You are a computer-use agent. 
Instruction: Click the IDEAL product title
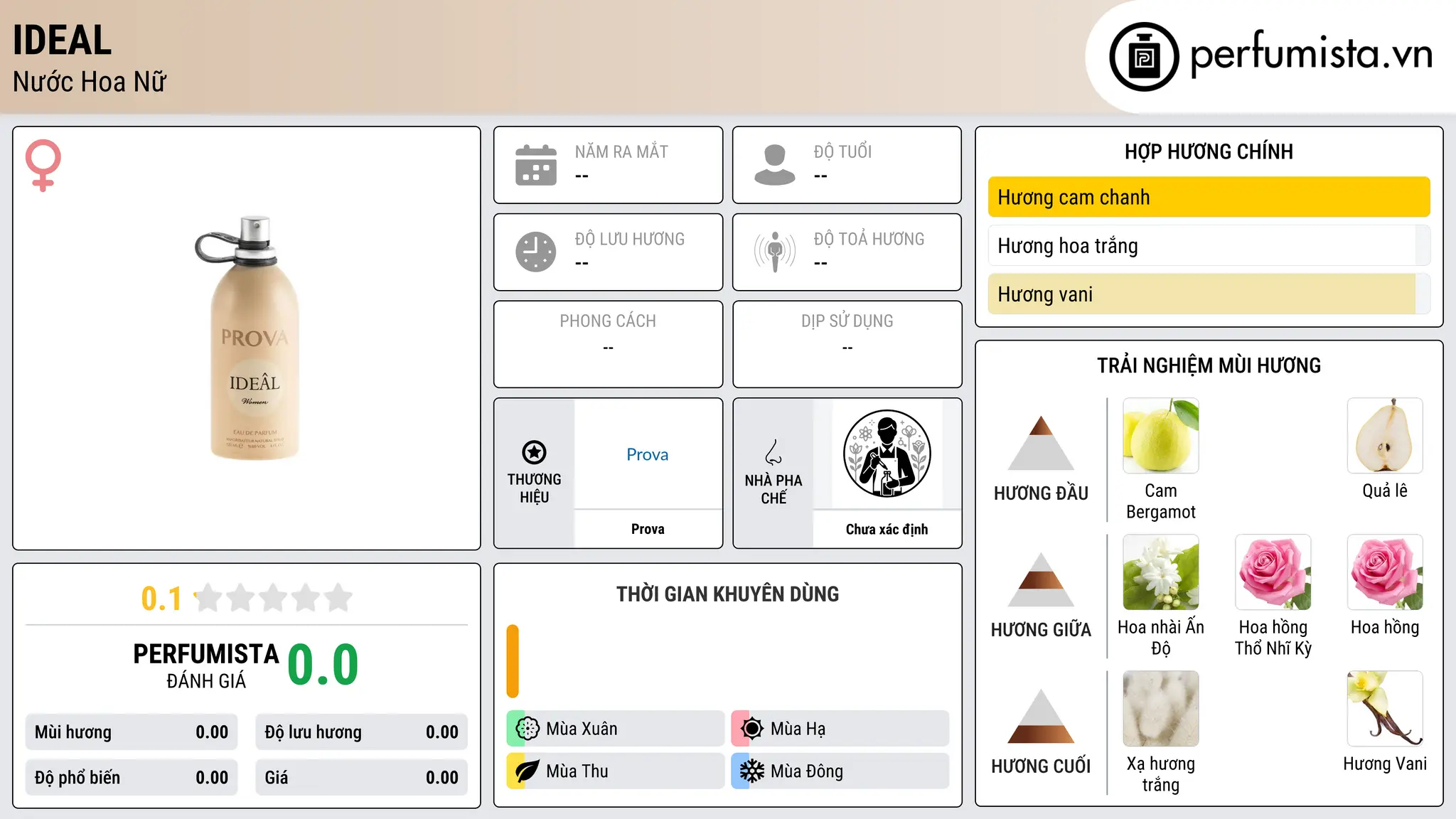pos(63,40)
